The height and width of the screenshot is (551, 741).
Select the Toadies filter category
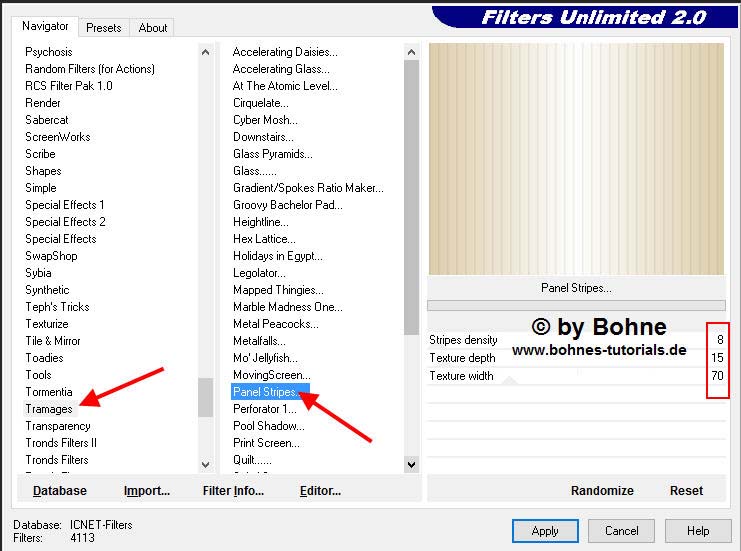44,358
